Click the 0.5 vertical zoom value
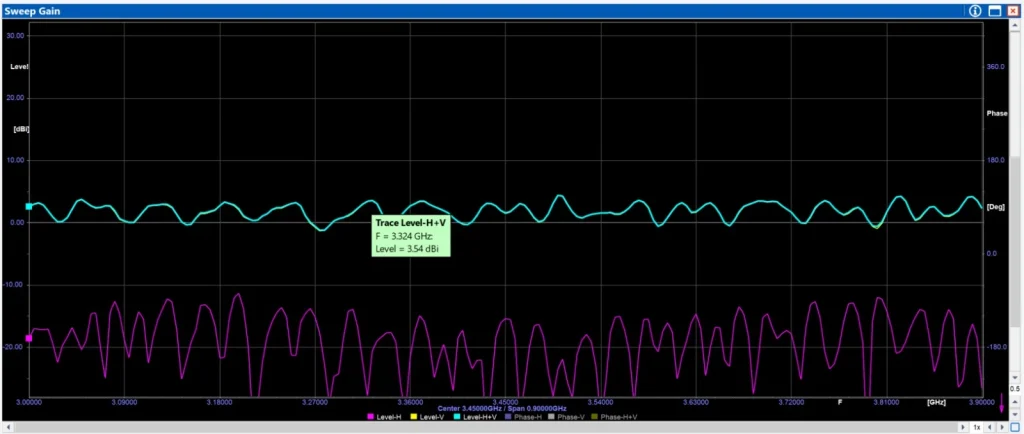 pos(1015,388)
